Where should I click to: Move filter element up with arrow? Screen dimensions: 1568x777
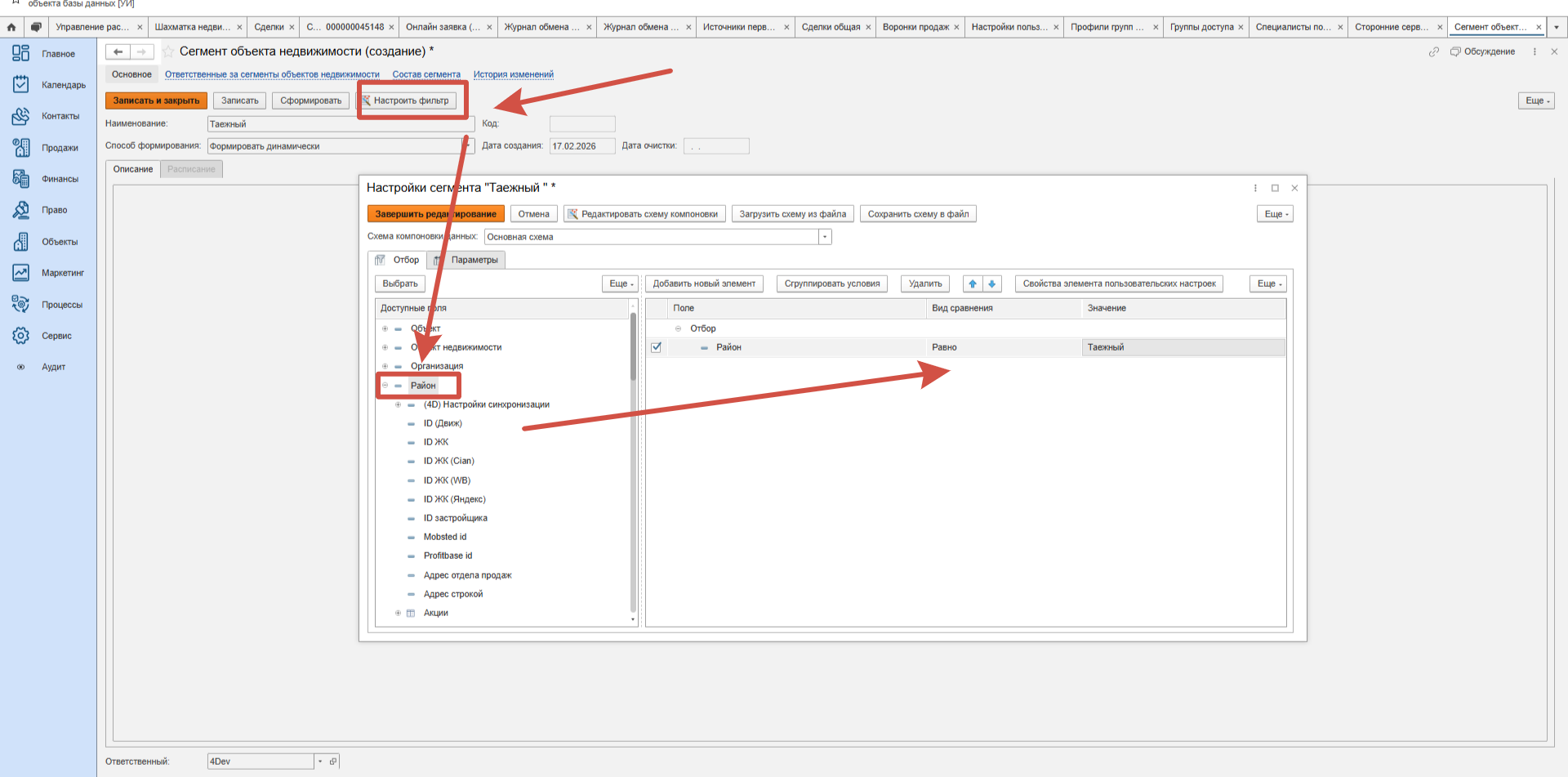click(x=972, y=284)
